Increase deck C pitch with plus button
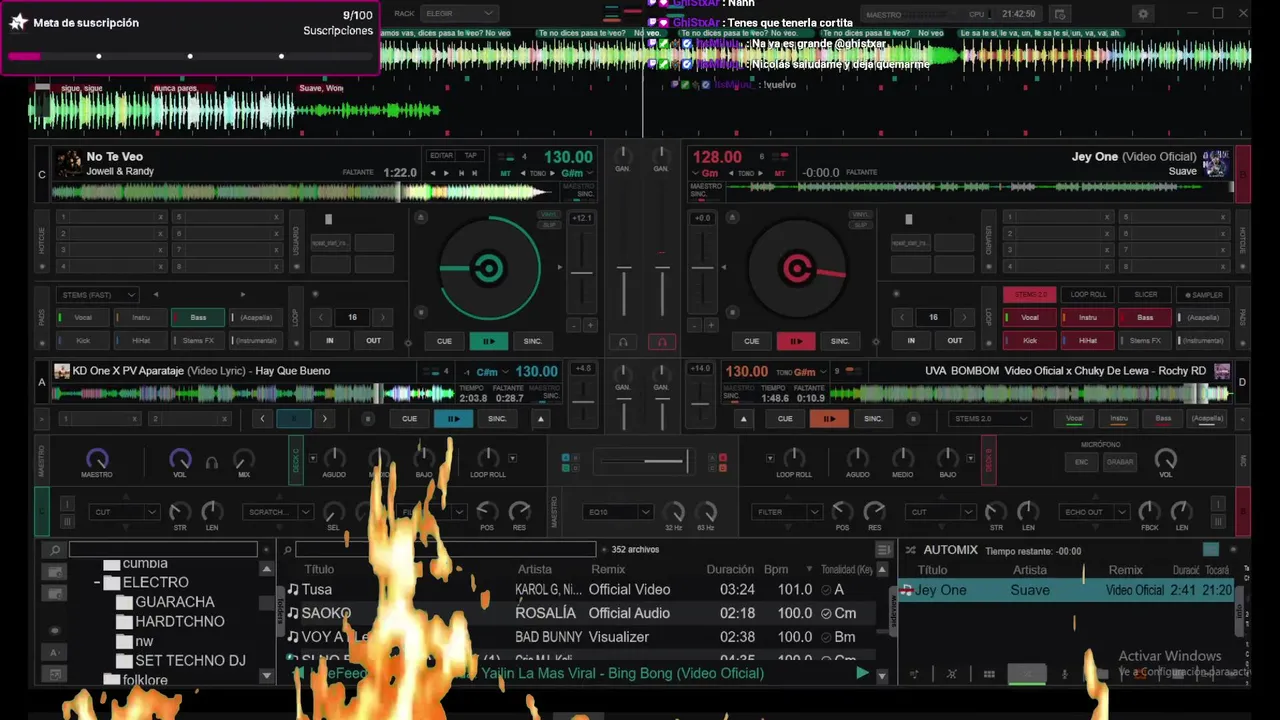 click(590, 325)
